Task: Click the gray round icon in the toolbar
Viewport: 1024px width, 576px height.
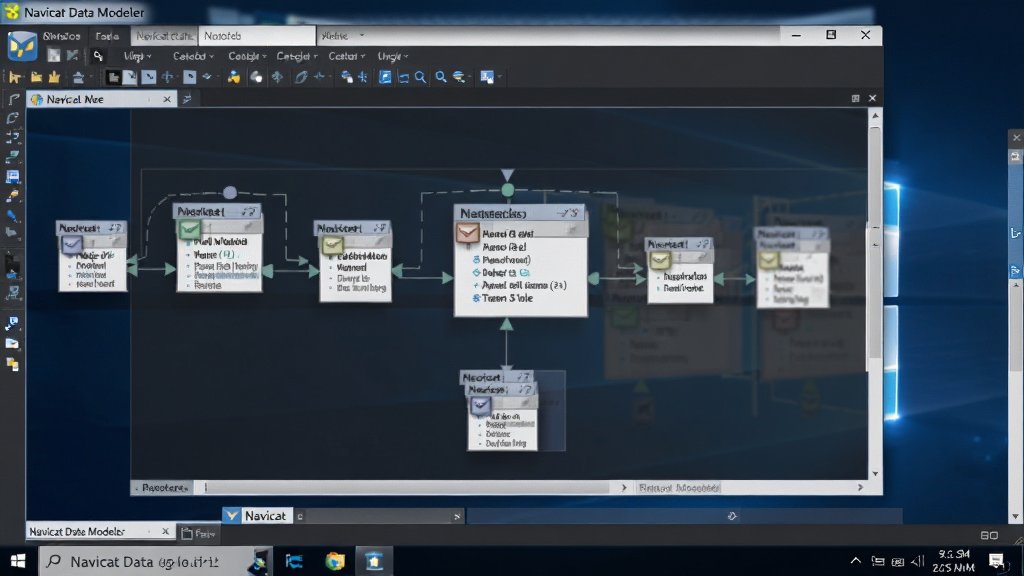Action: (256, 77)
